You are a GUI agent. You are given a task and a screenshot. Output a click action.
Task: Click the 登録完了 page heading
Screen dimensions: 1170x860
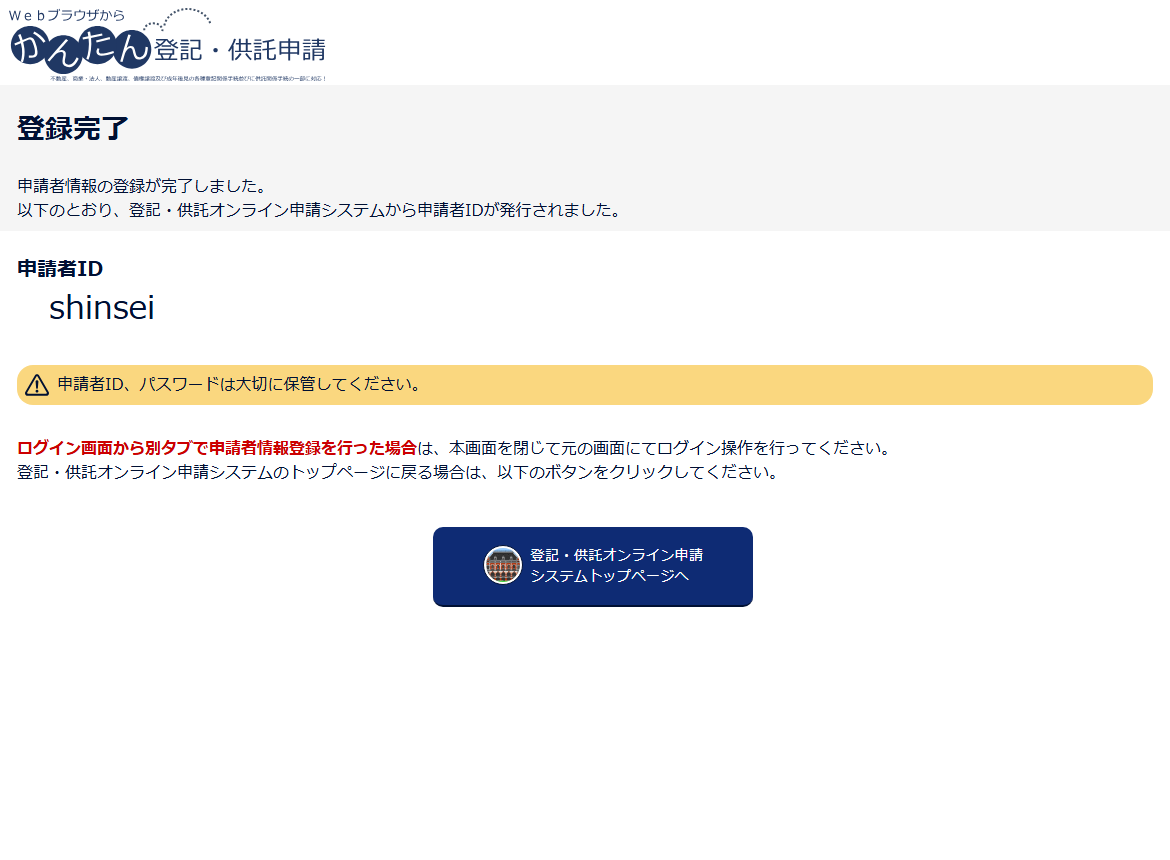point(73,129)
